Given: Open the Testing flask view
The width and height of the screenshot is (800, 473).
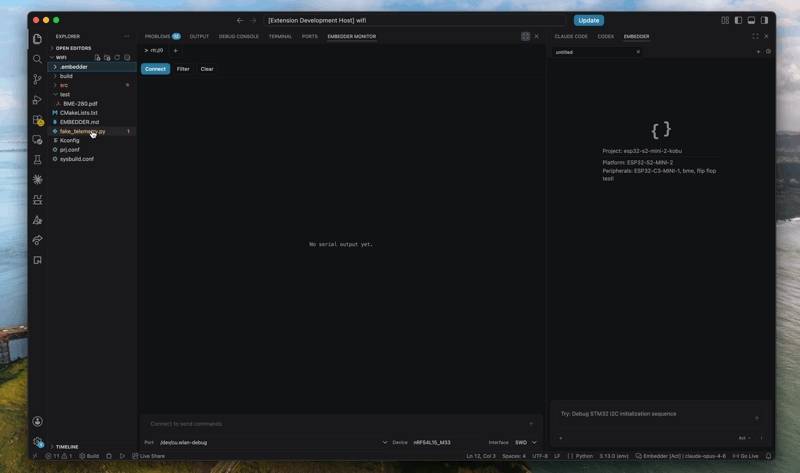Looking at the screenshot, I should tap(37, 160).
